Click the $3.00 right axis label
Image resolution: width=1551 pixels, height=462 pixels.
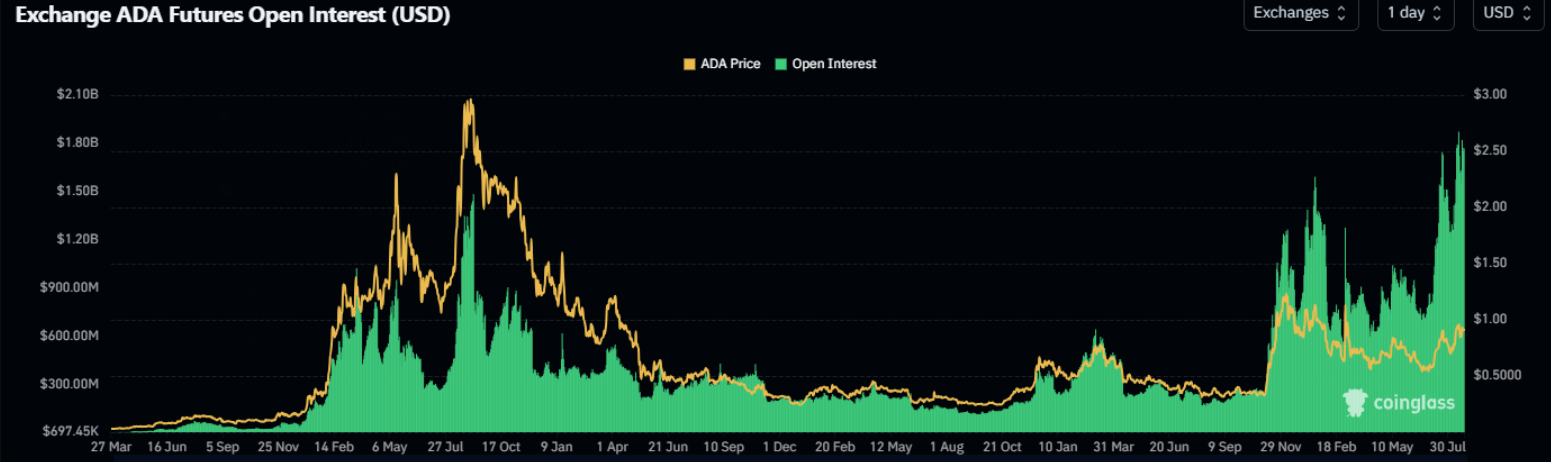click(x=1490, y=94)
